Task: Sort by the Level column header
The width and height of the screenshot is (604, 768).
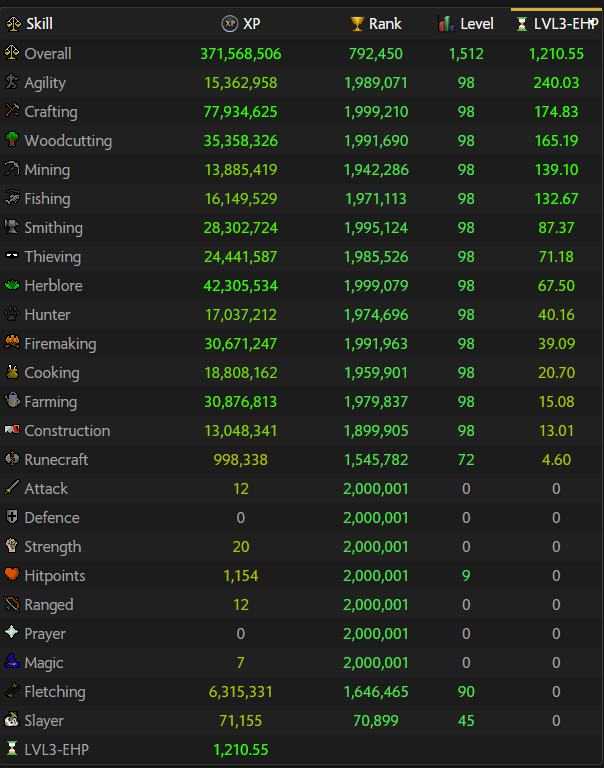Action: pos(466,24)
